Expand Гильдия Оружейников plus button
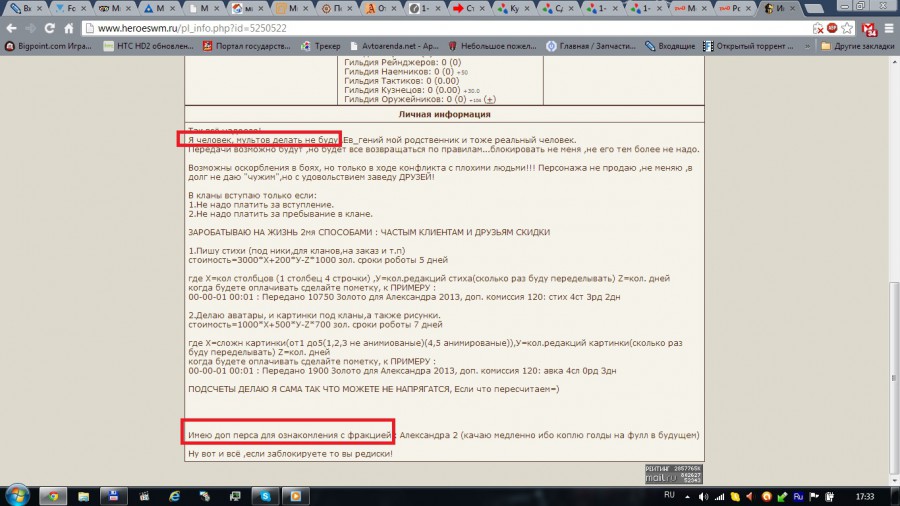900x506 pixels. pyautogui.click(x=490, y=99)
